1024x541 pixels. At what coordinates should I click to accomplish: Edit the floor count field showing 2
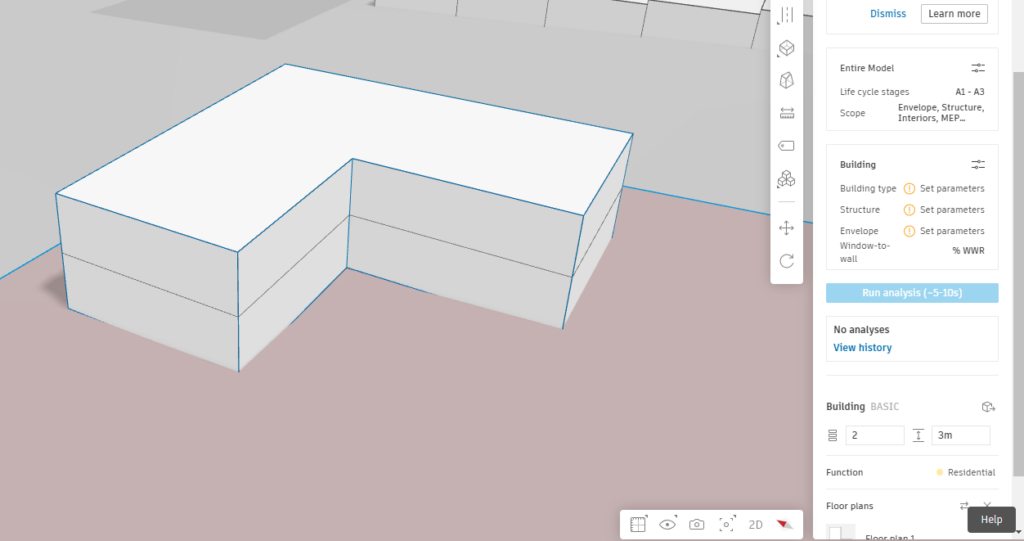point(874,435)
